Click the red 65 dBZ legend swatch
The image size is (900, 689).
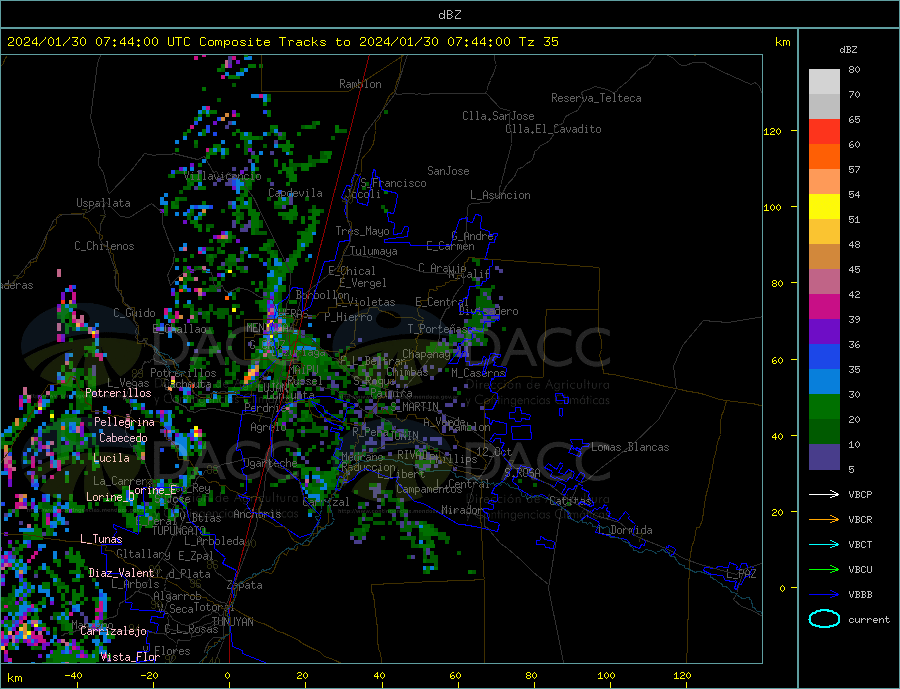pyautogui.click(x=824, y=131)
